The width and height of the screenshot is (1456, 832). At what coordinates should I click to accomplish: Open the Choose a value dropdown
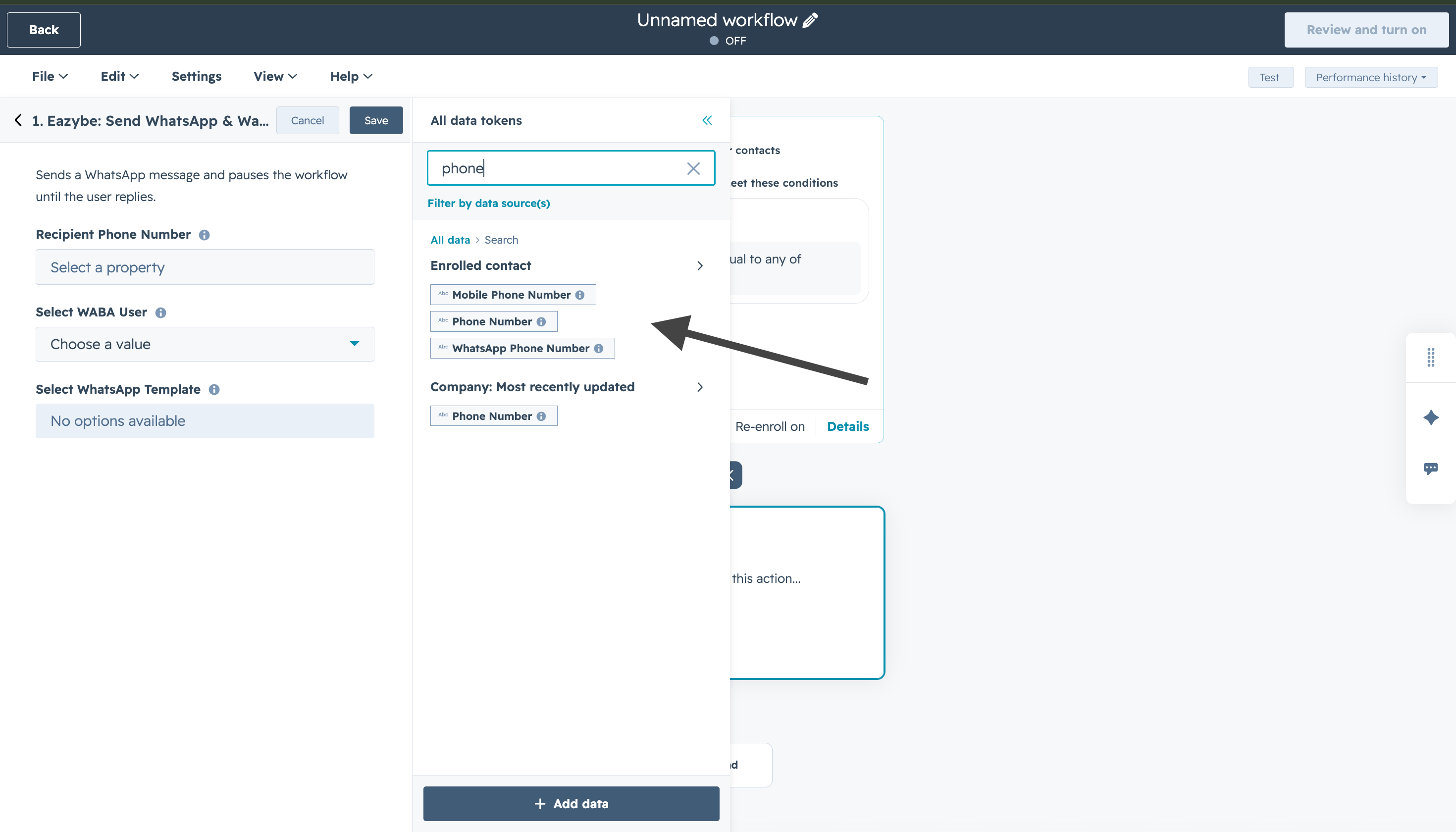205,344
